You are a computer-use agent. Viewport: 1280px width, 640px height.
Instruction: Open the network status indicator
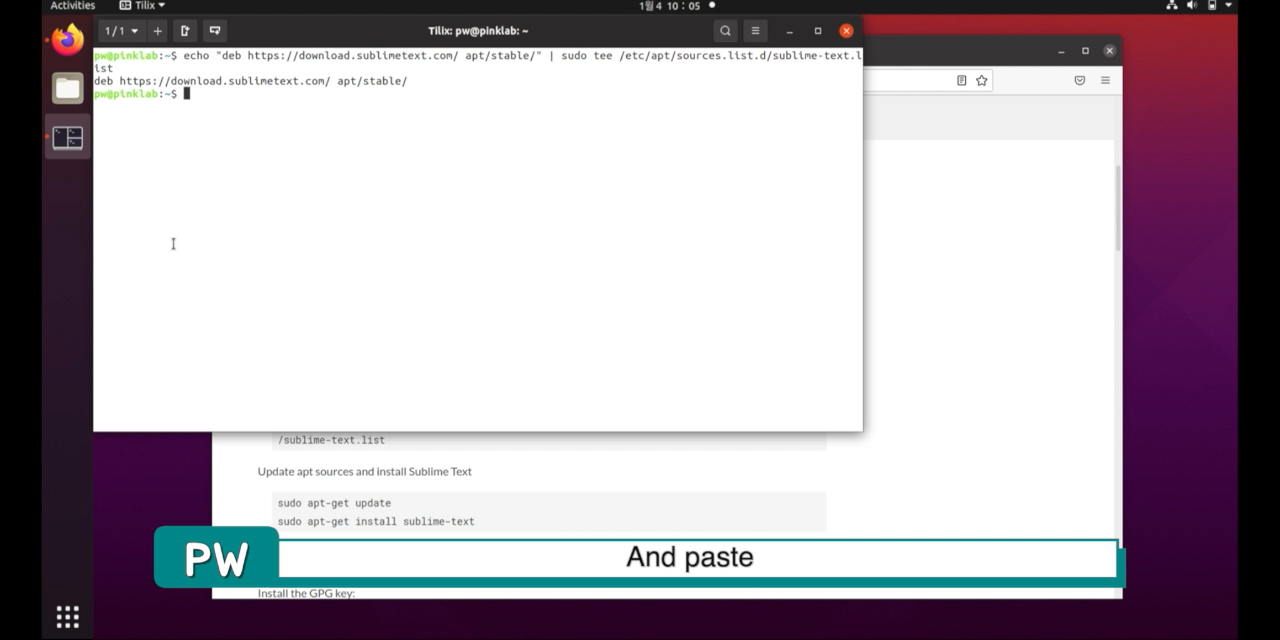1172,6
